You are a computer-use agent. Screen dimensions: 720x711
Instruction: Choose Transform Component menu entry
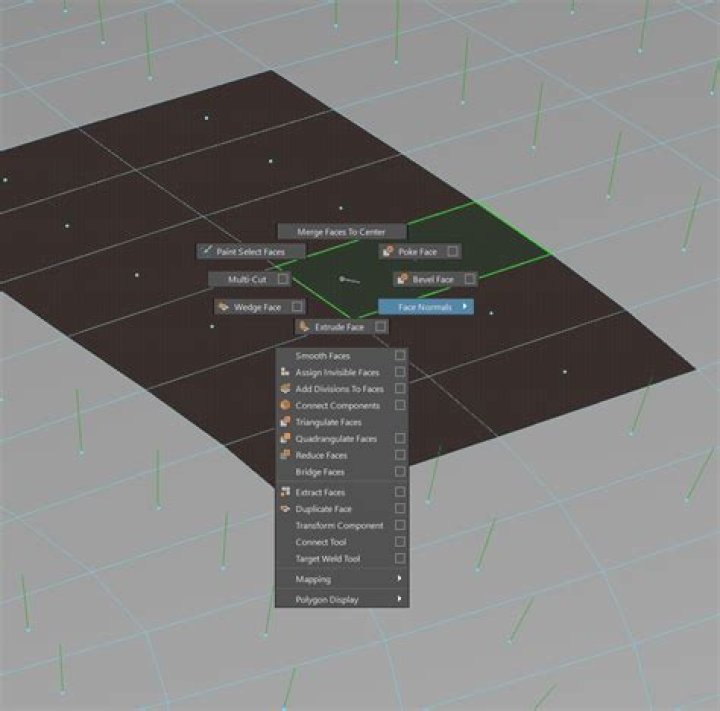click(x=342, y=525)
